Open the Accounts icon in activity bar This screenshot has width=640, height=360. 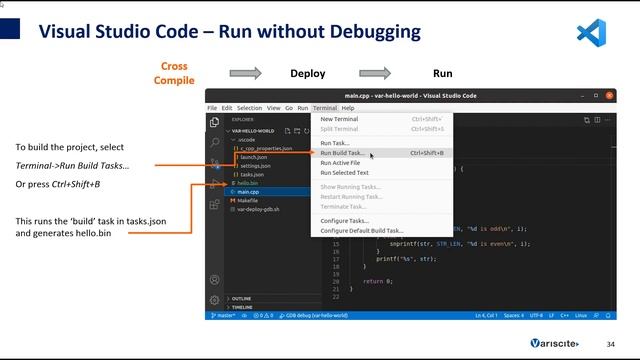pos(214,280)
